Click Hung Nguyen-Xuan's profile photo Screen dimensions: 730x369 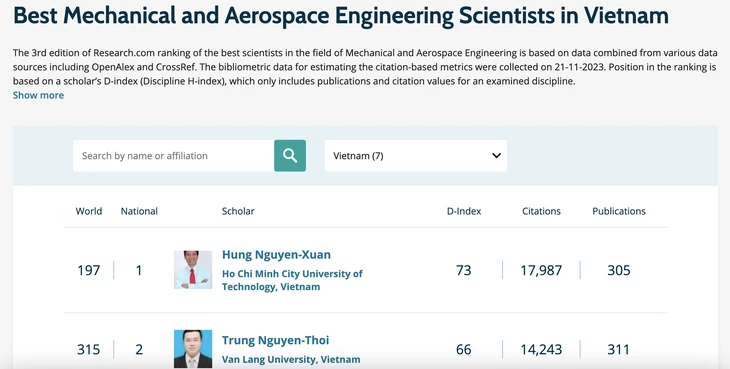193,270
